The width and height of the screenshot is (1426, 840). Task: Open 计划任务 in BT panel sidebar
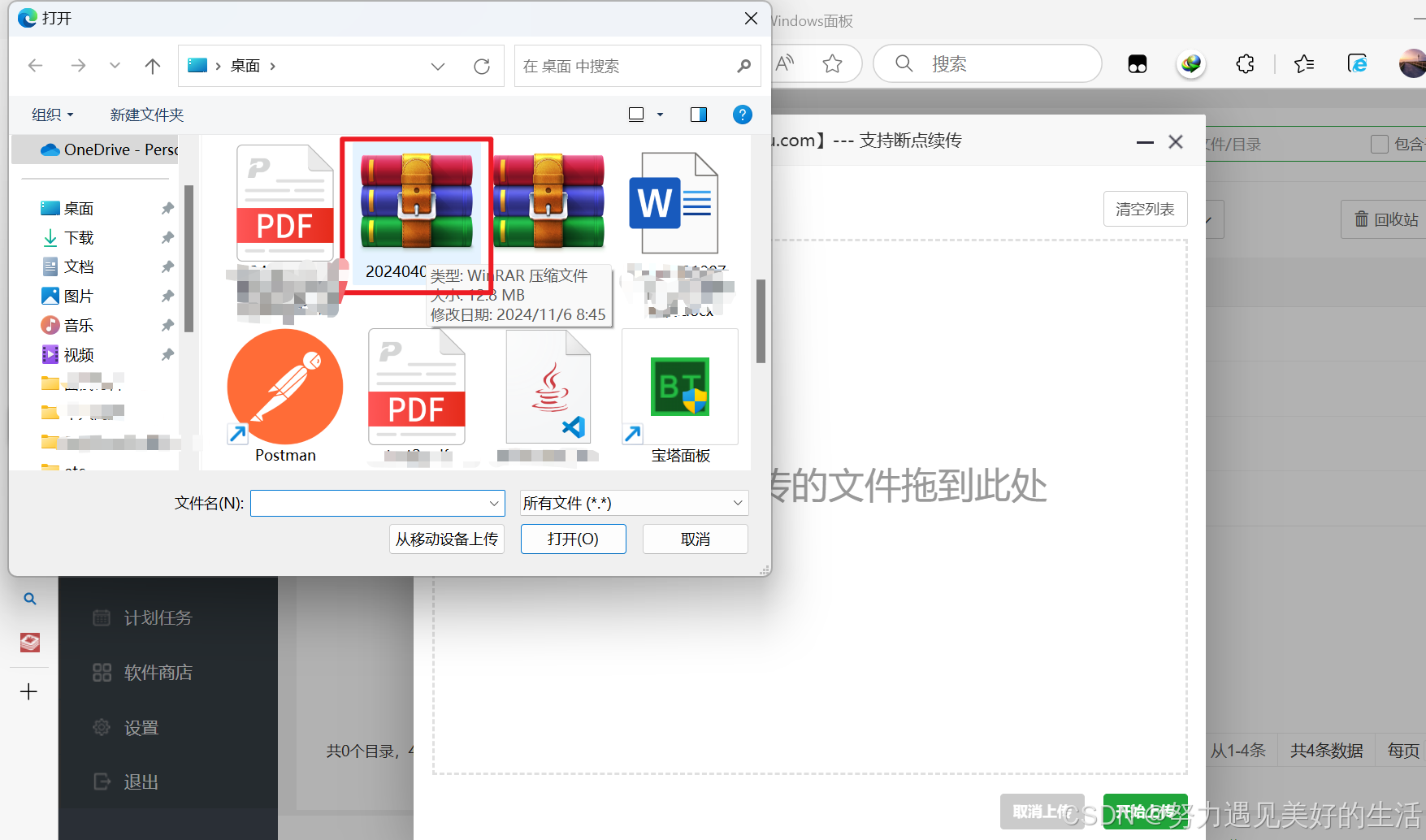[x=158, y=617]
